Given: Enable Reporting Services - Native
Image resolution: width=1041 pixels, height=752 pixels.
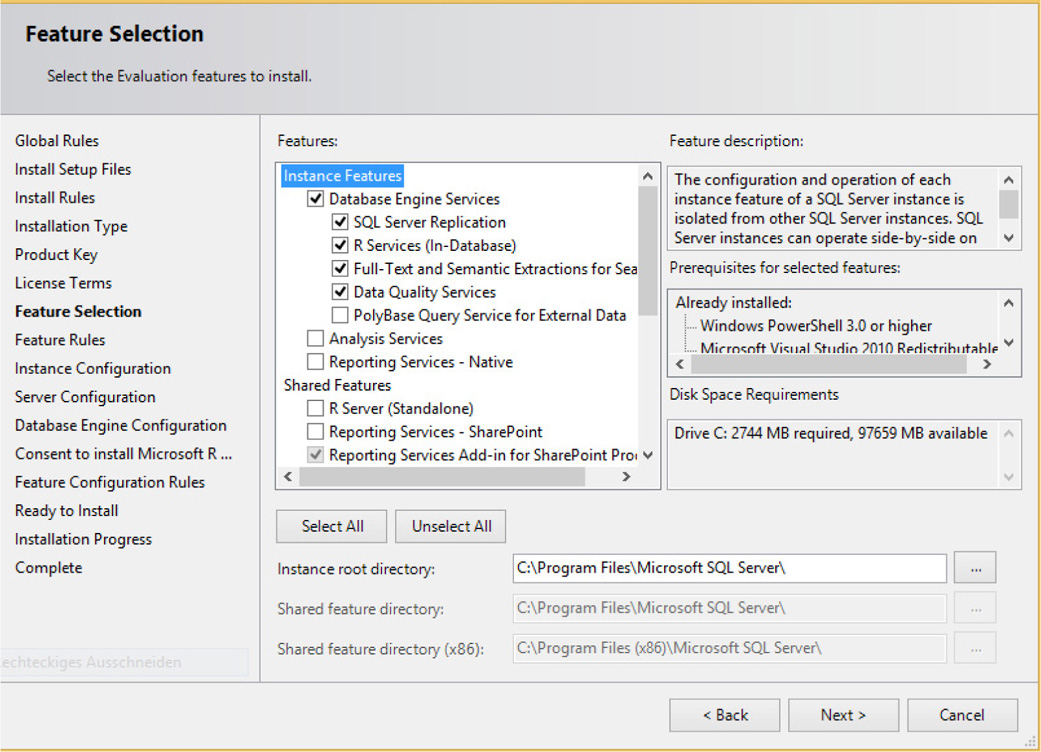Looking at the screenshot, I should pyautogui.click(x=315, y=361).
